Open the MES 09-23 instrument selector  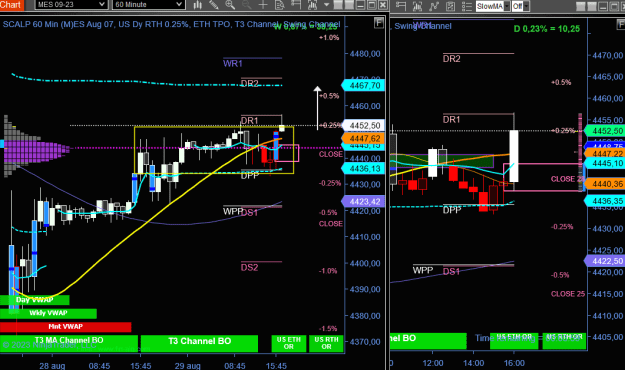71,4
